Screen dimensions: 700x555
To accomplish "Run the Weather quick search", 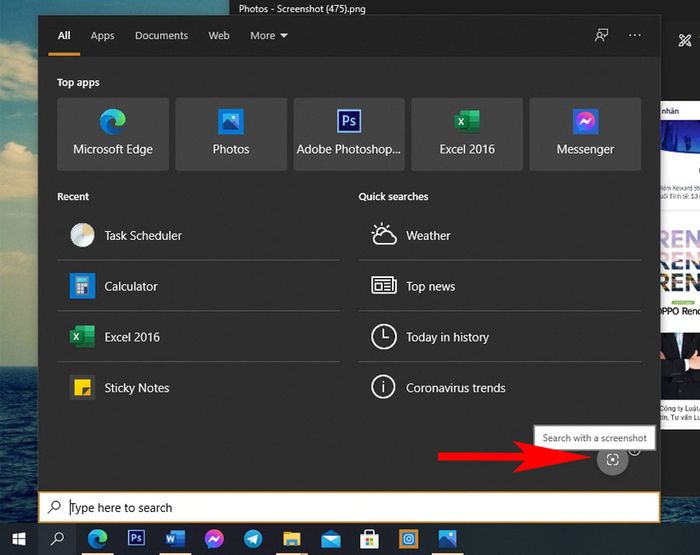I will point(500,235).
